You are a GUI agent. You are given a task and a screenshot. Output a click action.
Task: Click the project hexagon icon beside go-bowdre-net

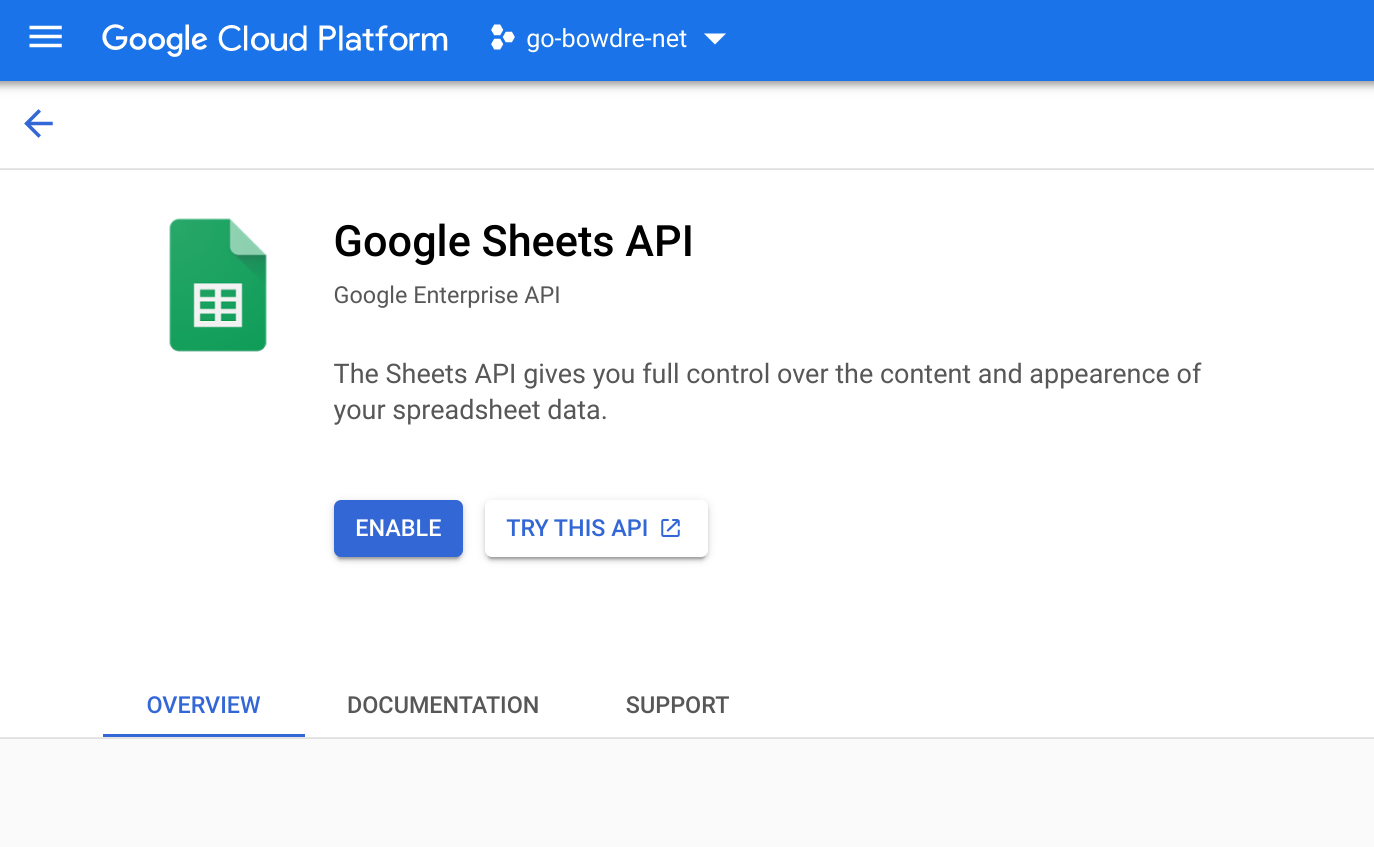click(x=502, y=39)
